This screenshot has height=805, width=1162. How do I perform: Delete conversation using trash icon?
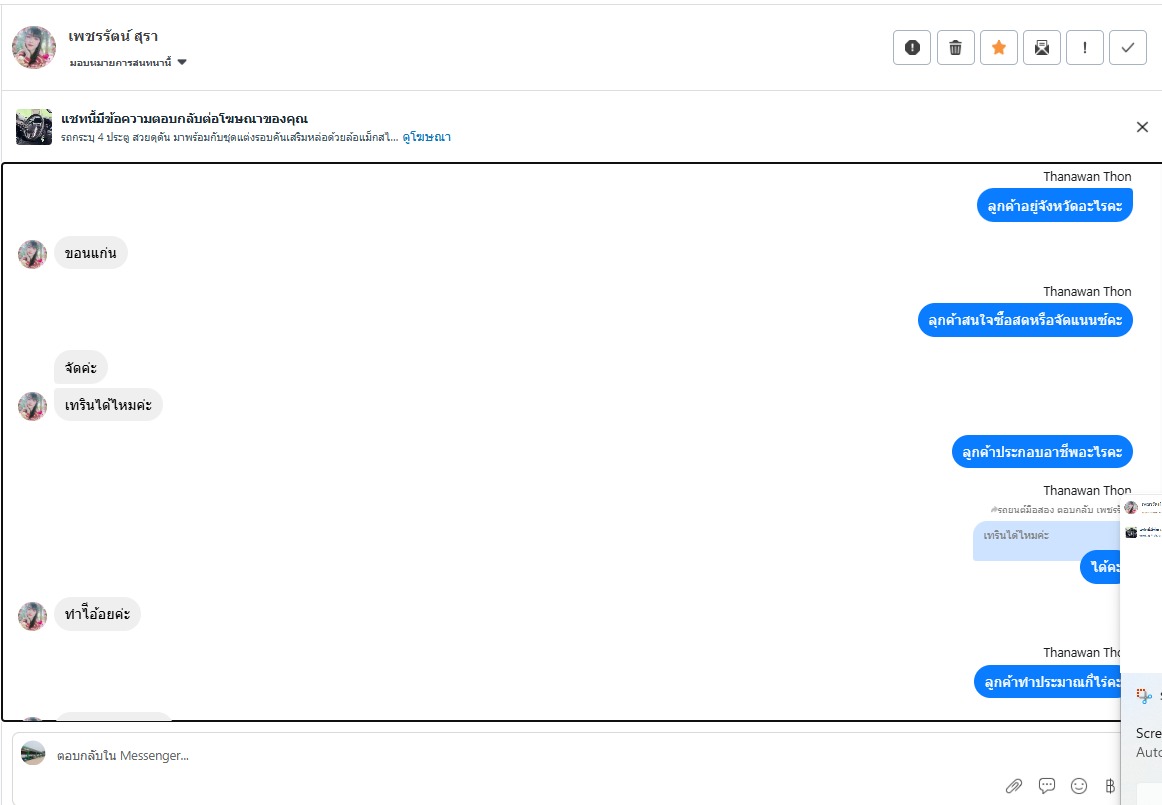click(x=955, y=48)
